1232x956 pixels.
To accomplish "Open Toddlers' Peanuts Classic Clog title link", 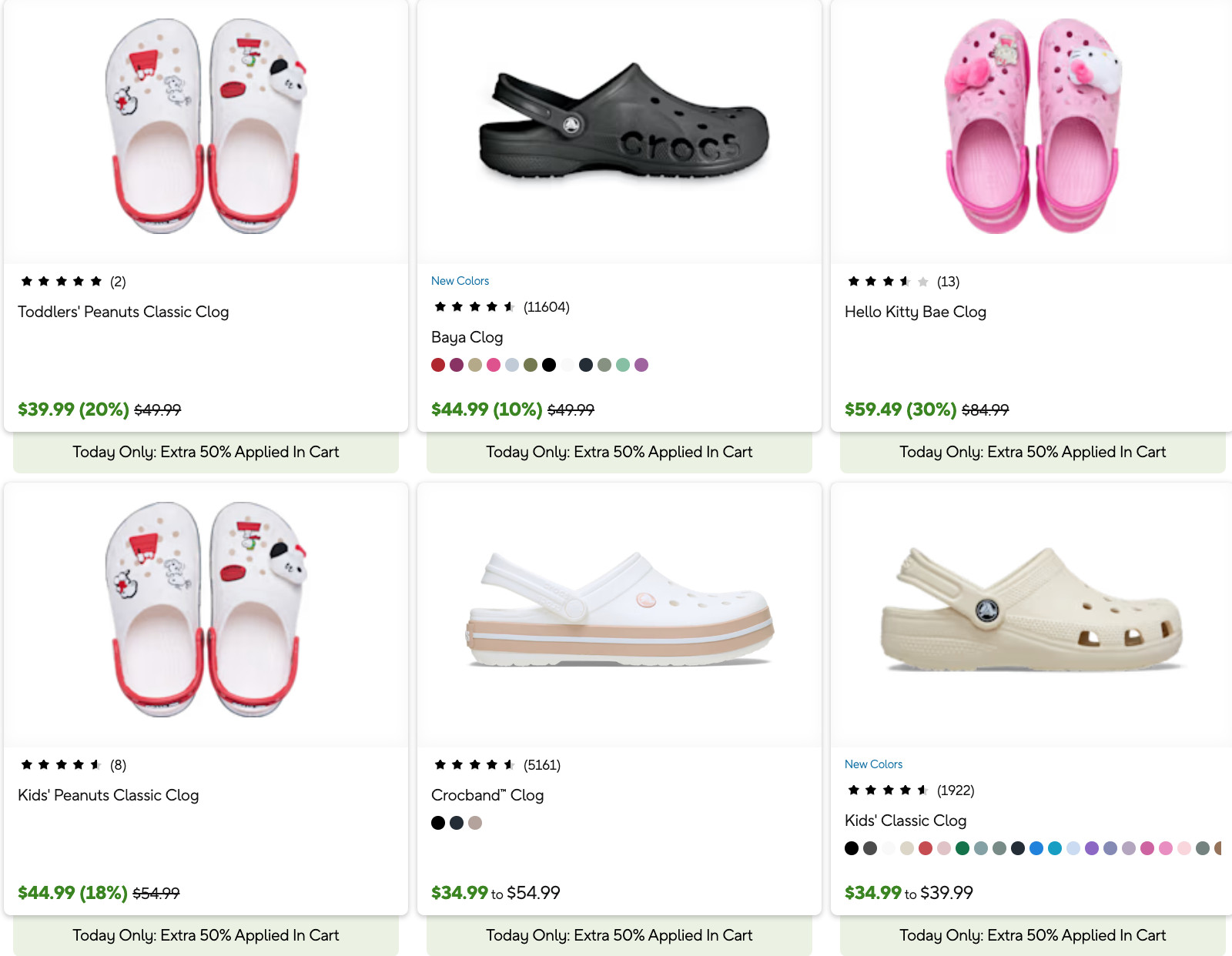I will point(123,312).
